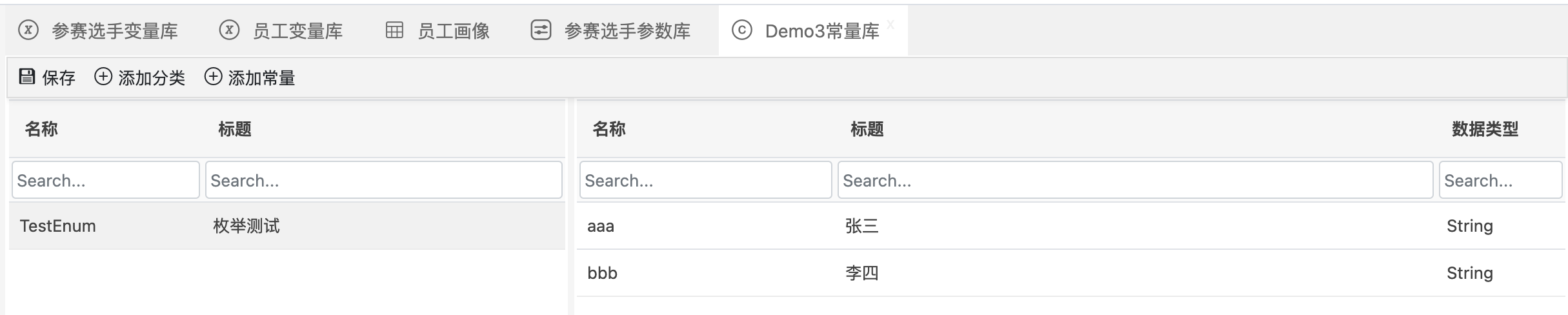Click the String type cell for bbb
1568x315 pixels.
[x=1469, y=273]
